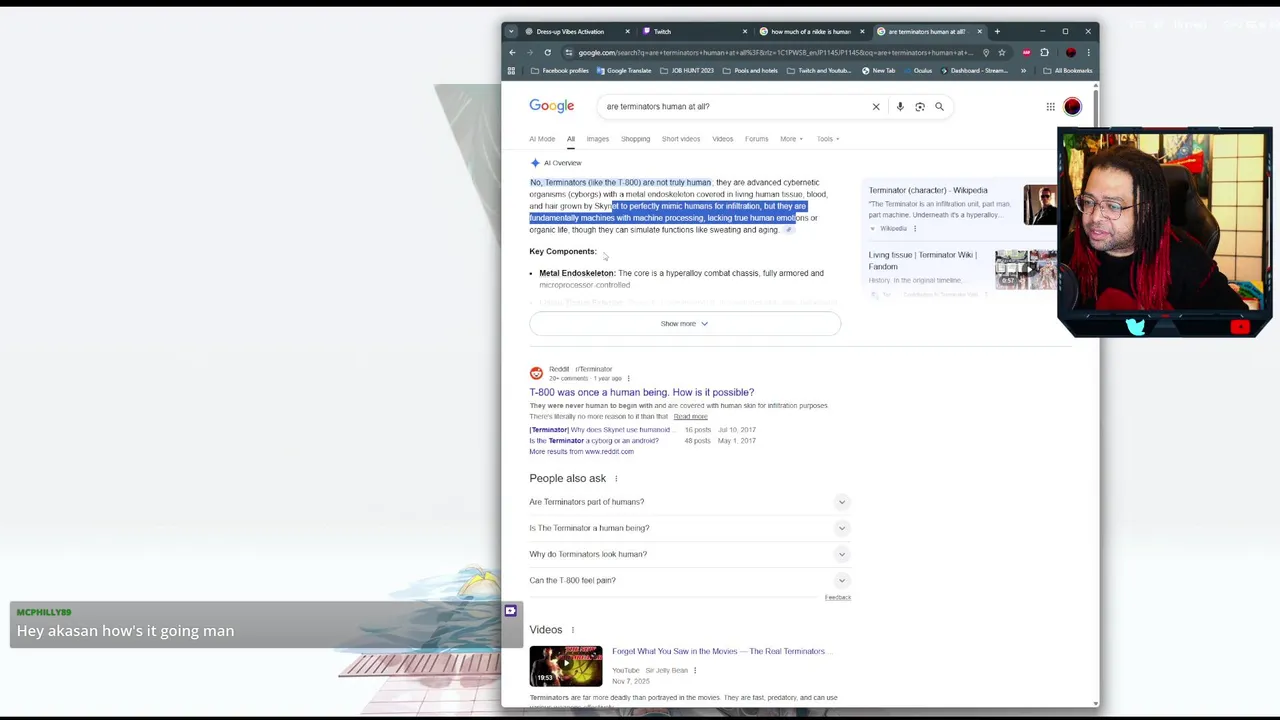Screen dimensions: 1280x720
Task: Click the Google logo
Action: (x=552, y=106)
